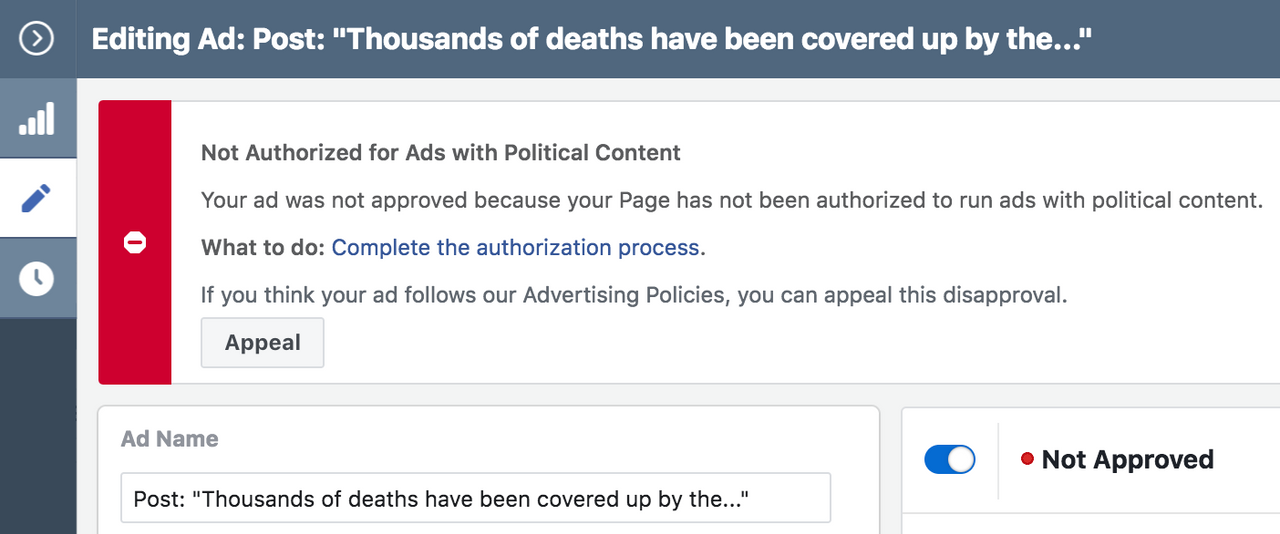Toggle the blue ad on/off switch
1280x534 pixels.
pyautogui.click(x=949, y=459)
